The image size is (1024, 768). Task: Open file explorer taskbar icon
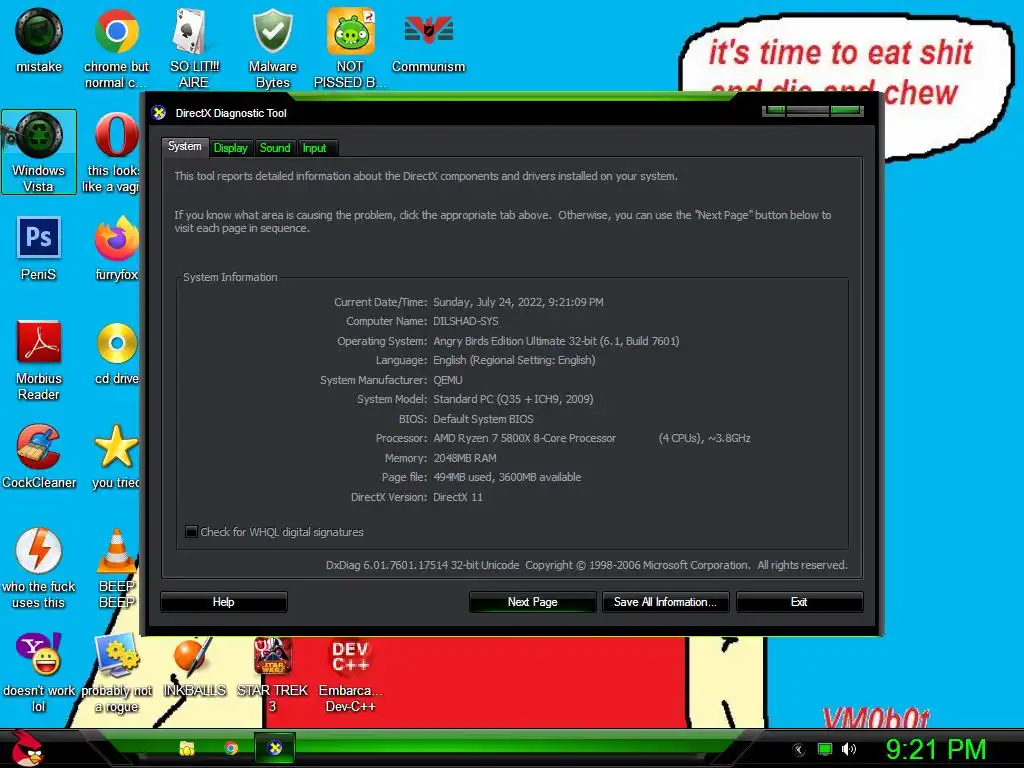pyautogui.click(x=187, y=748)
